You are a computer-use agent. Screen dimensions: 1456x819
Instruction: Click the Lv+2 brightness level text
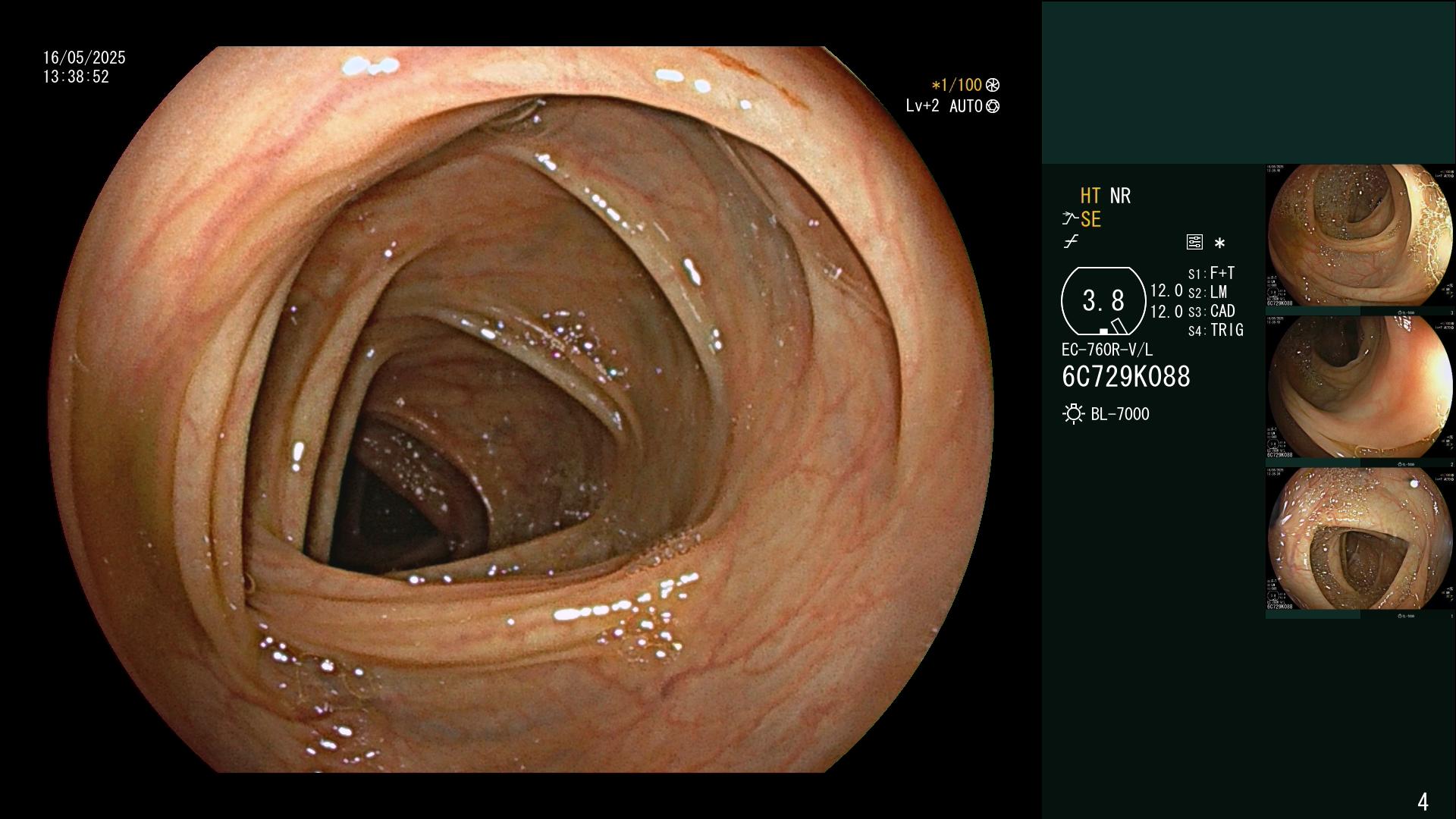pos(922,106)
